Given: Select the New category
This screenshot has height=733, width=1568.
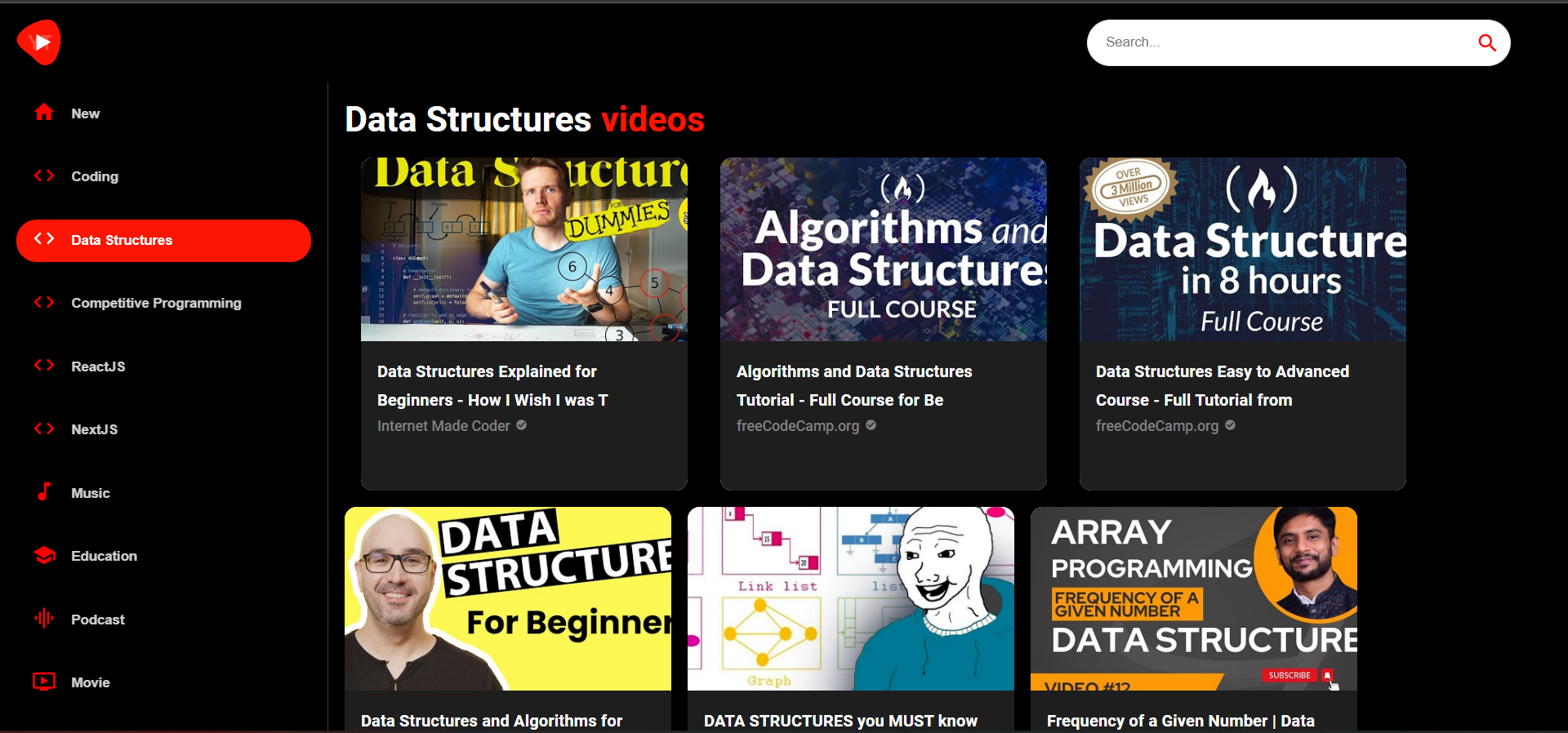Looking at the screenshot, I should pos(163,113).
